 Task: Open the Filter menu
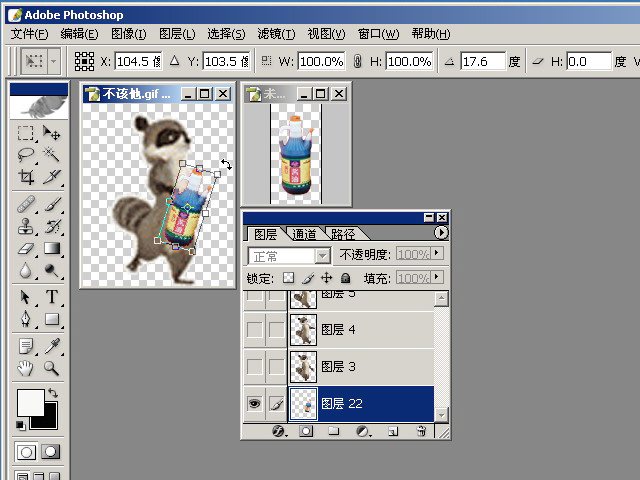click(x=276, y=33)
